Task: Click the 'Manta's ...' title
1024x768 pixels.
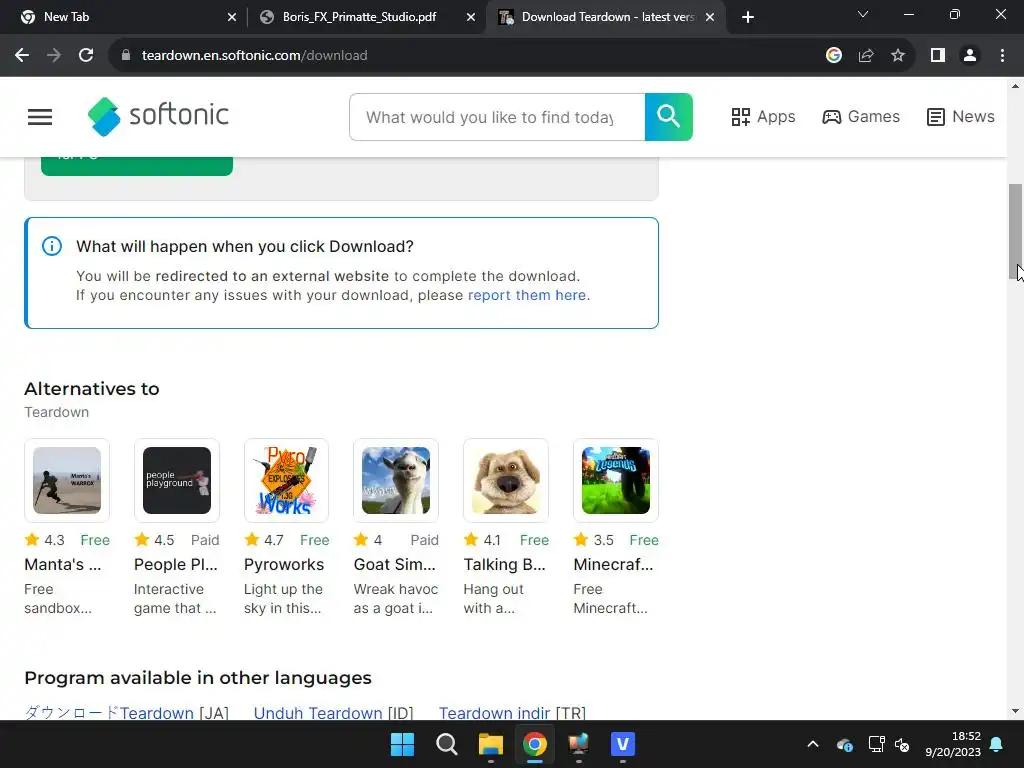Action: [63, 564]
